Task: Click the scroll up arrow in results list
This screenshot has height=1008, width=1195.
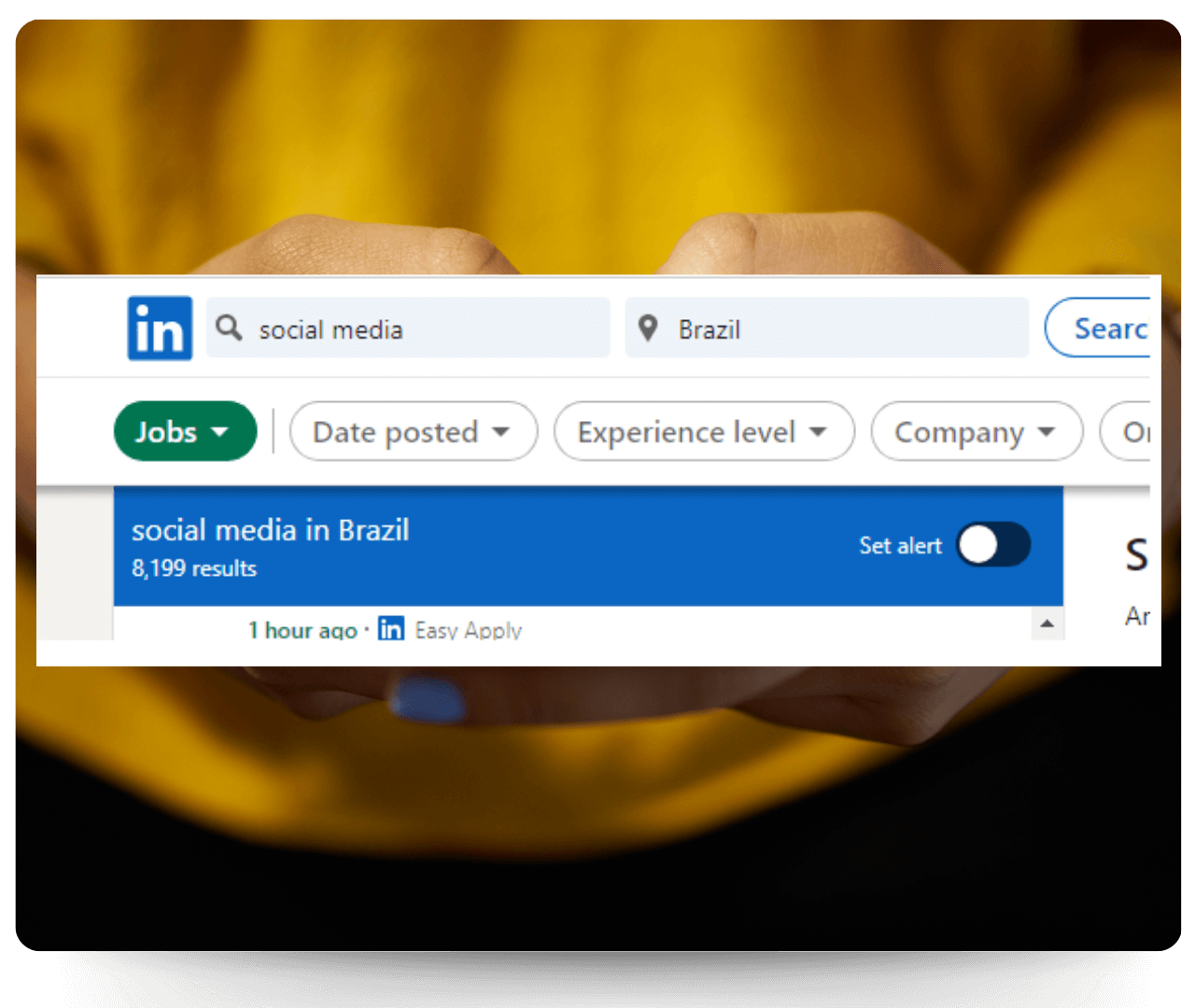Action: 1047,623
